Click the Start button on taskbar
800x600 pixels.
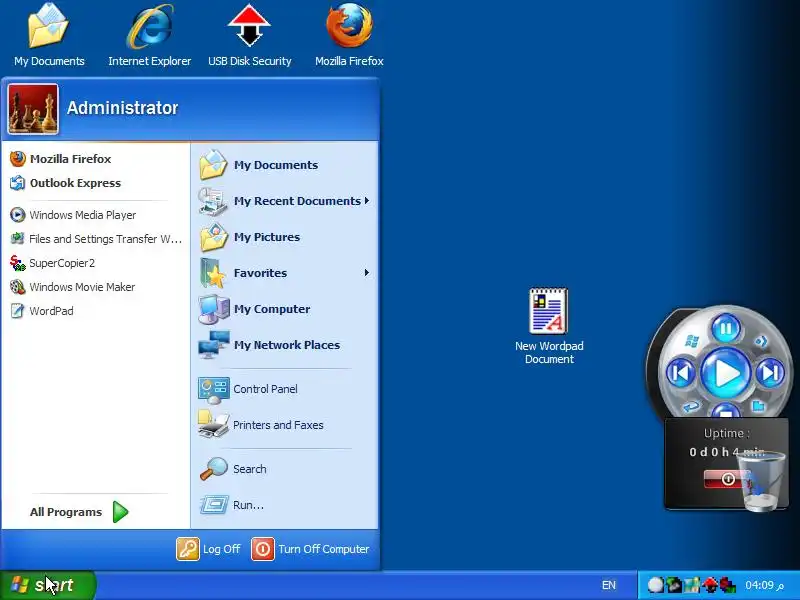pyautogui.click(x=47, y=585)
